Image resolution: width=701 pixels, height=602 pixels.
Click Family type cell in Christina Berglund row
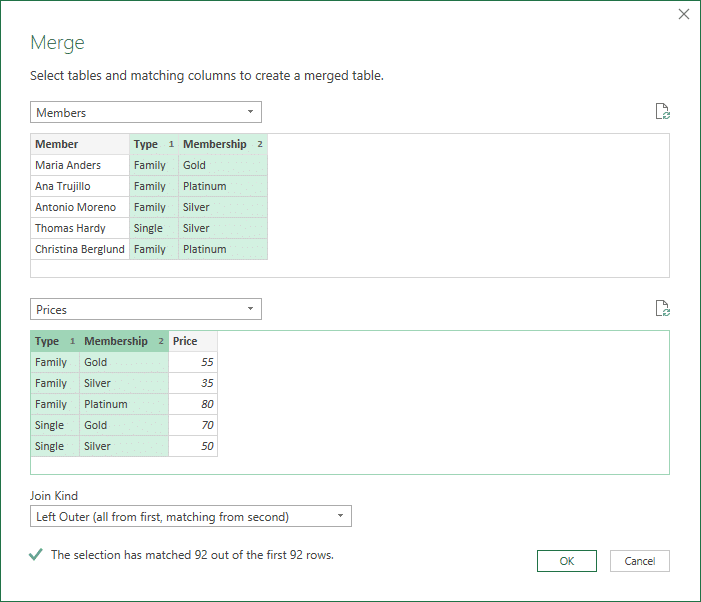click(x=154, y=249)
